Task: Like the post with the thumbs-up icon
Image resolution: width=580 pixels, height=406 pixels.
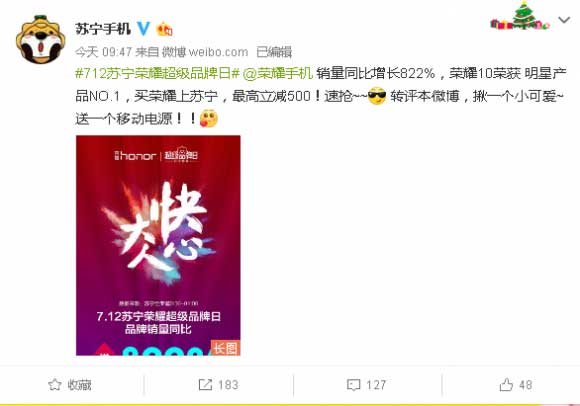Action: point(506,385)
